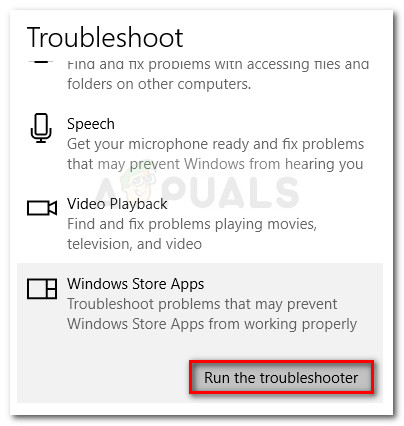Click 'folders on other computers' description text
The width and height of the screenshot is (404, 426).
coord(159,84)
